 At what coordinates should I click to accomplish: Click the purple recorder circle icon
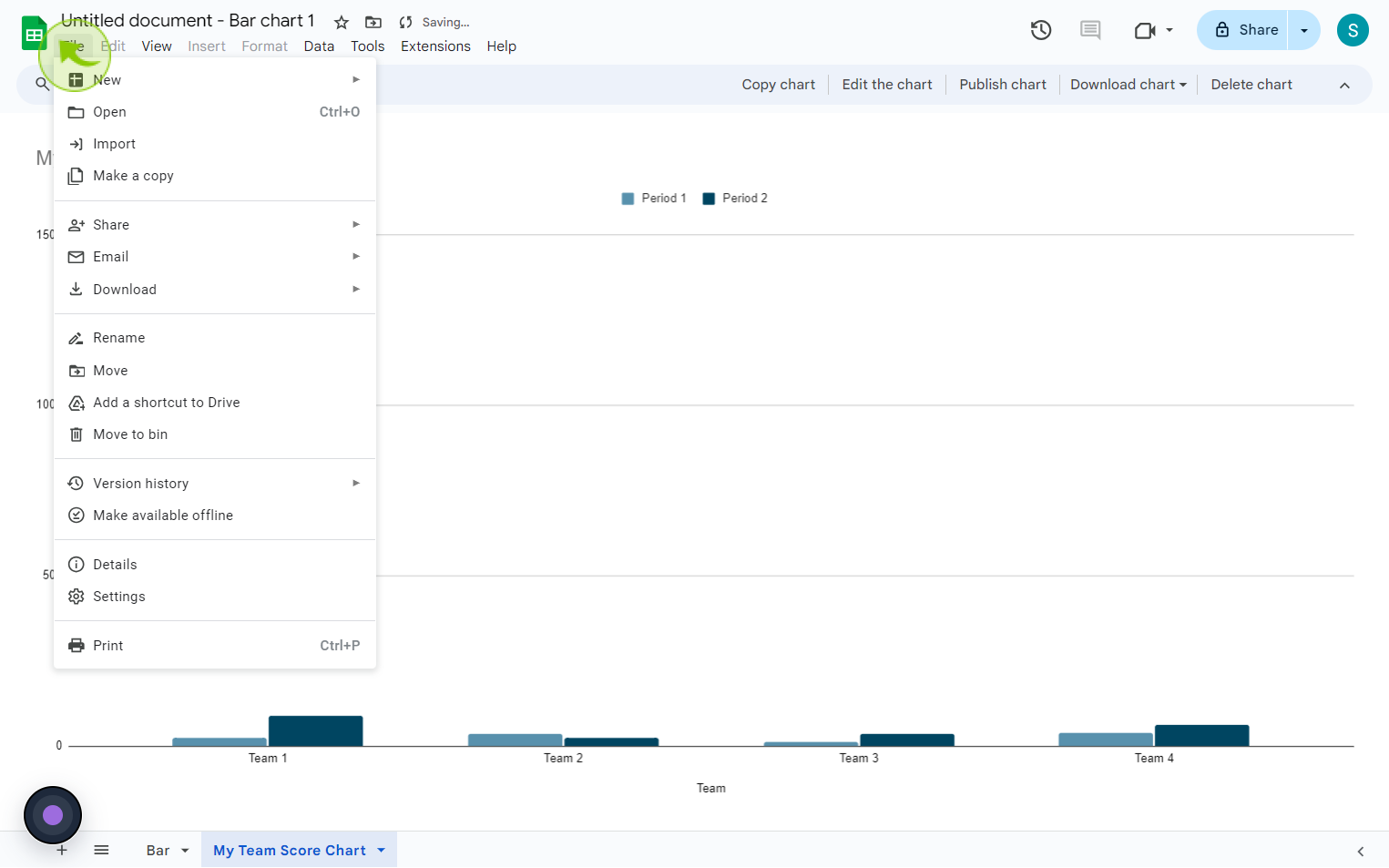coord(53,815)
